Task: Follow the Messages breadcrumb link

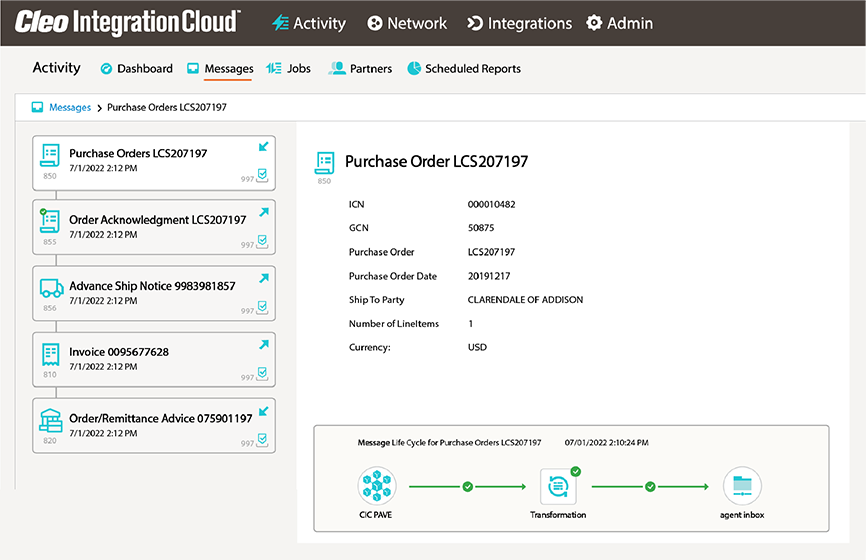Action: click(70, 107)
